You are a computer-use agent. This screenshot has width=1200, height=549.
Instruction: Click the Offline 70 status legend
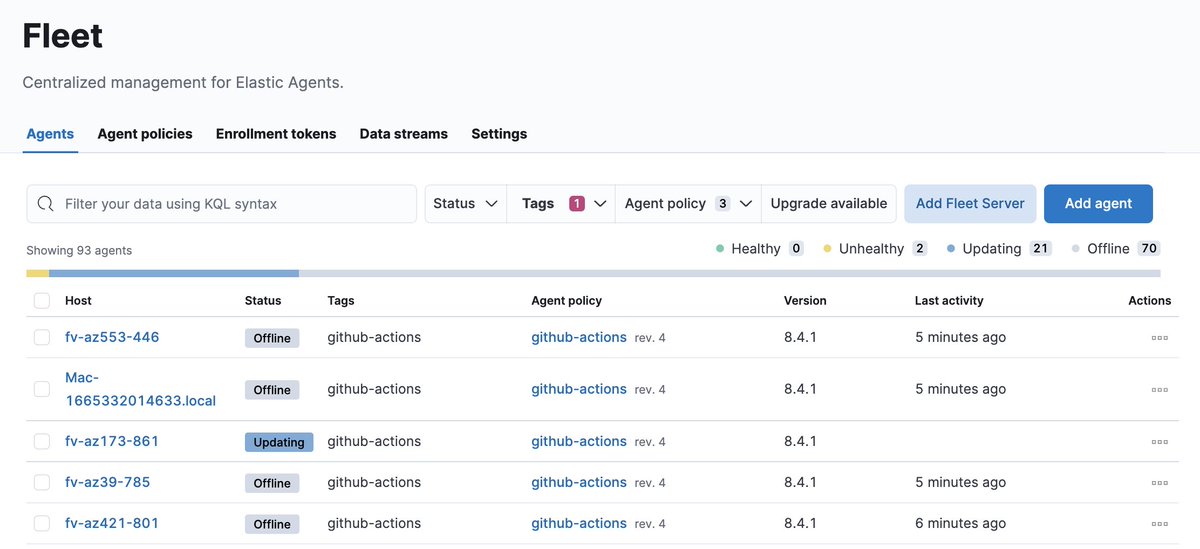point(1116,248)
